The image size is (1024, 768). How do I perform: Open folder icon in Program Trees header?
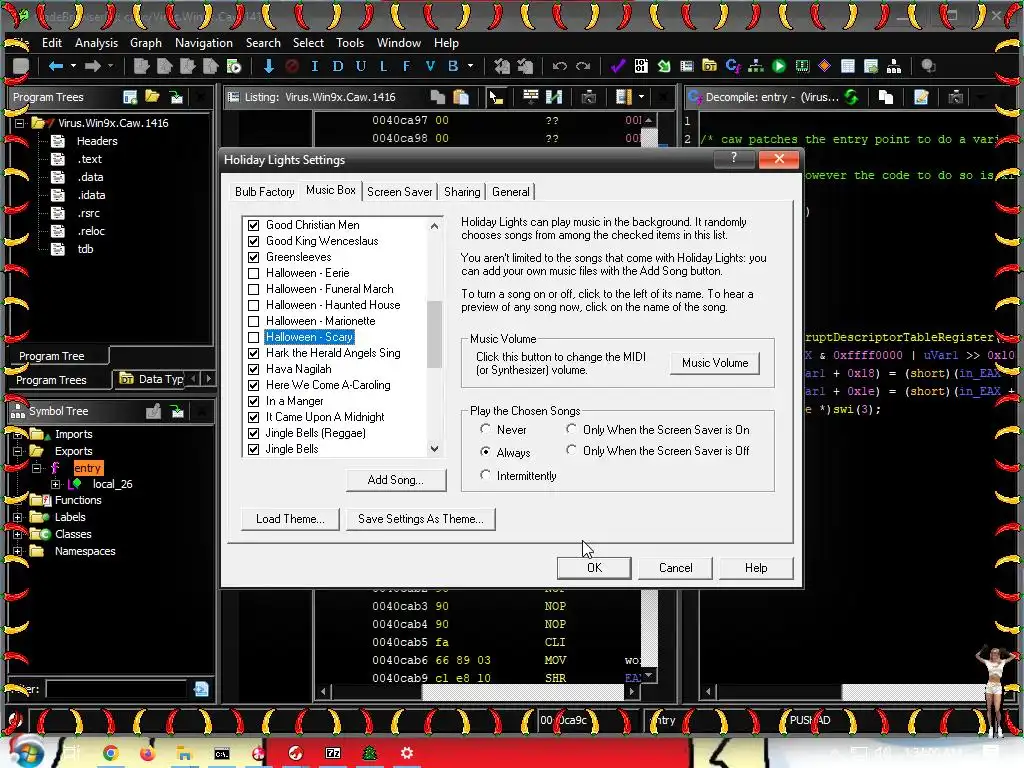[153, 97]
